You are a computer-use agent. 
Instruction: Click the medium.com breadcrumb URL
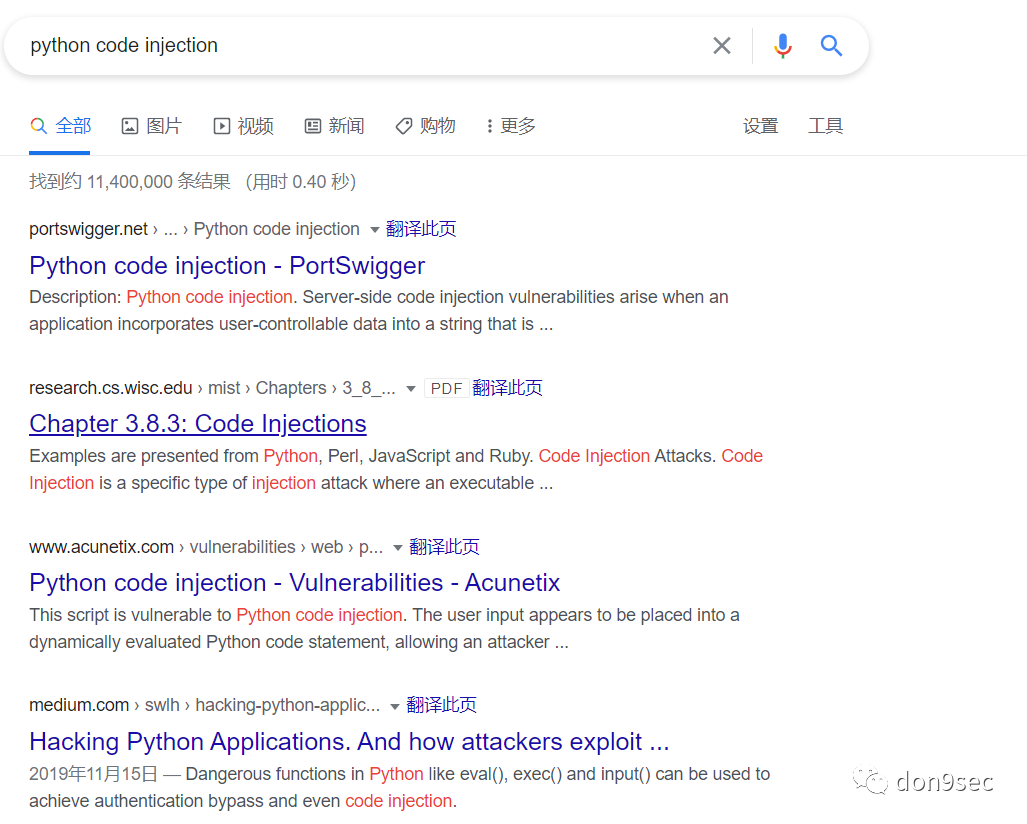click(204, 705)
